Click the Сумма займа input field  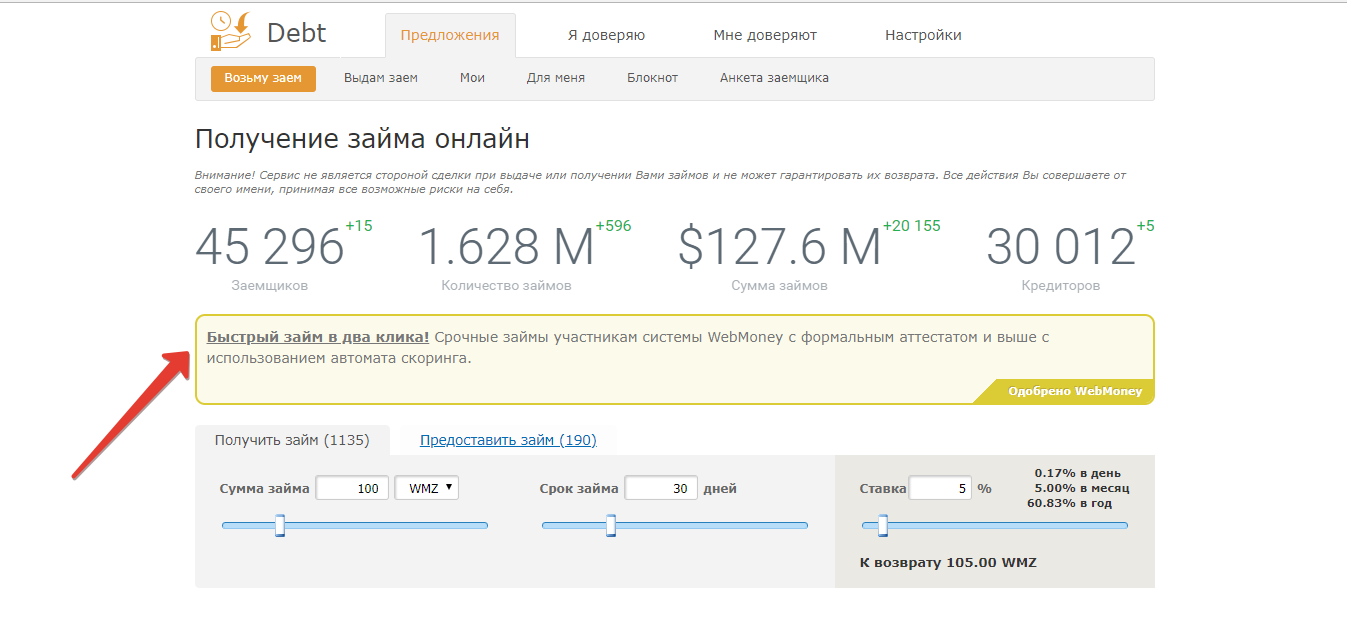pyautogui.click(x=353, y=488)
